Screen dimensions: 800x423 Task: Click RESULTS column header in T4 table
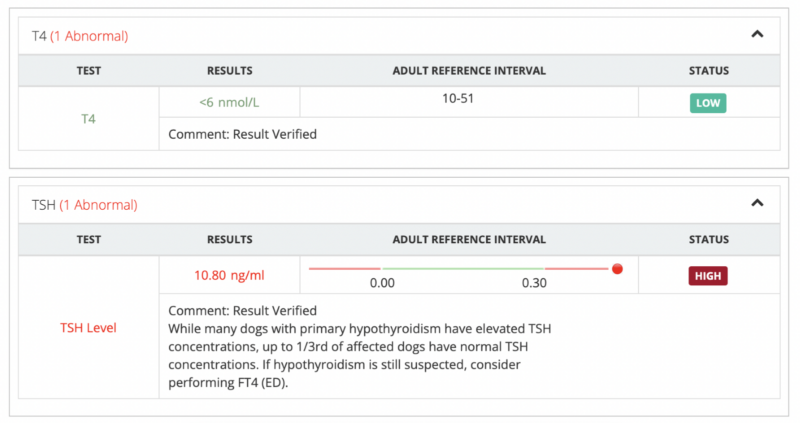[230, 71]
